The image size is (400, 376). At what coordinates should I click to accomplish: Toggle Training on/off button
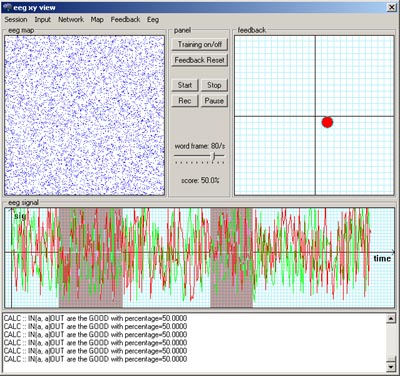click(199, 44)
